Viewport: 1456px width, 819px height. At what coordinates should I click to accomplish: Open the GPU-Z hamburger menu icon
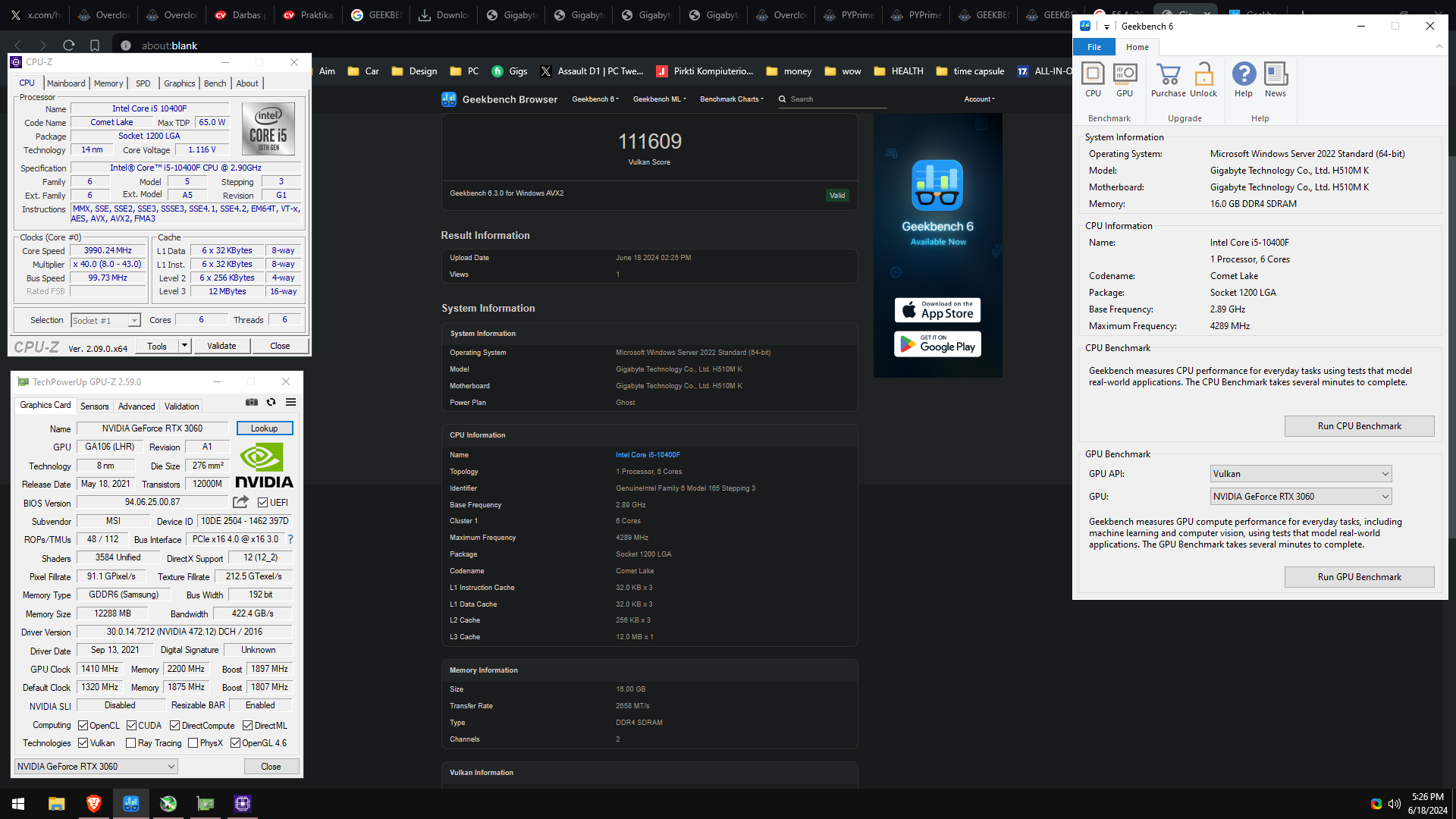point(290,402)
